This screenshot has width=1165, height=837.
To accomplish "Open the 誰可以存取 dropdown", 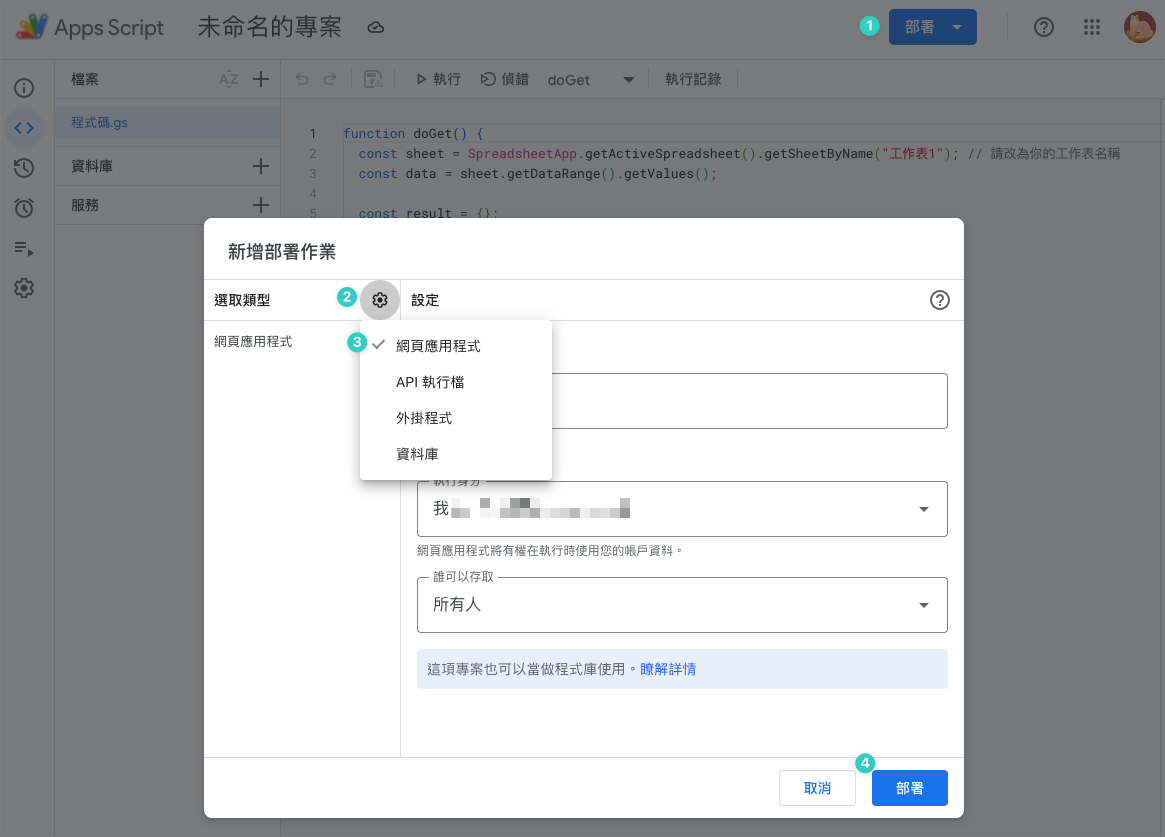I will click(x=682, y=605).
